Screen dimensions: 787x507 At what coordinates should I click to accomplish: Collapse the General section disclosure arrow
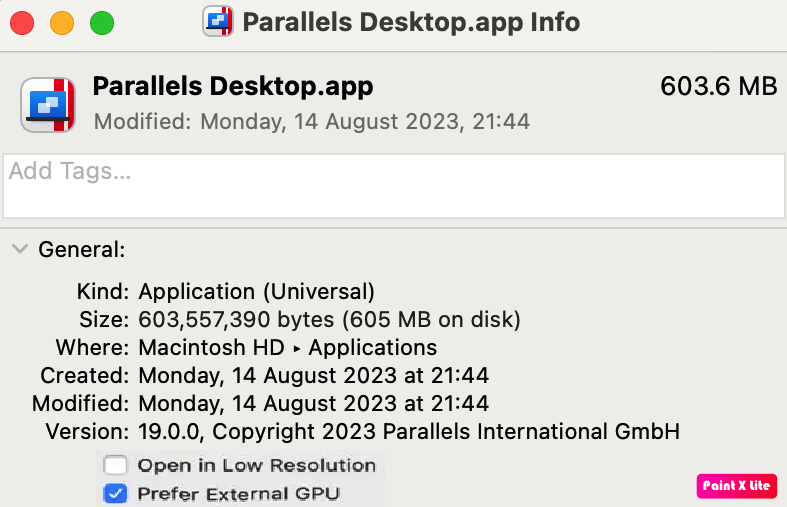(x=19, y=249)
